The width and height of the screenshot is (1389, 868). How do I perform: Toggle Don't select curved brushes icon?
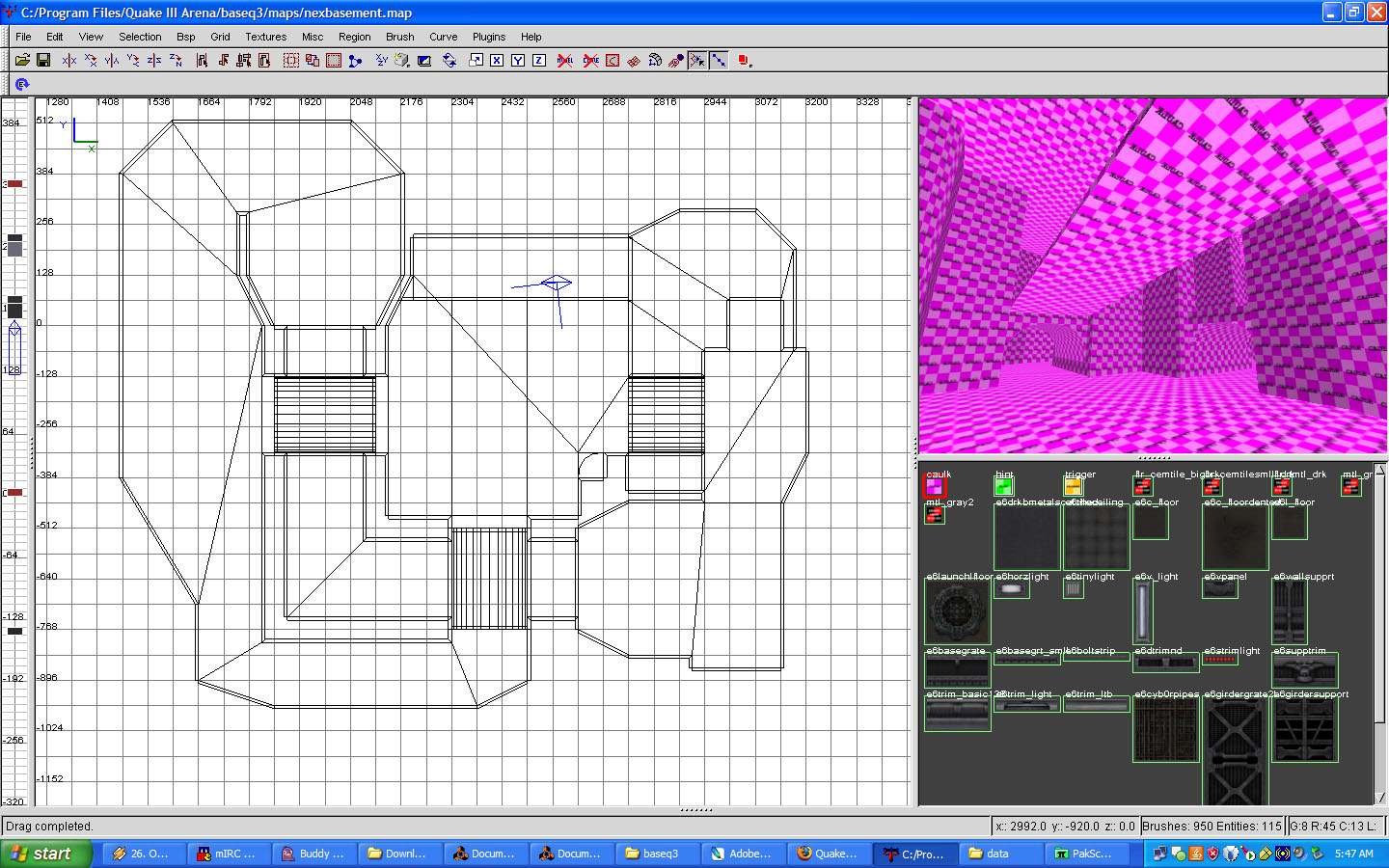pos(590,60)
